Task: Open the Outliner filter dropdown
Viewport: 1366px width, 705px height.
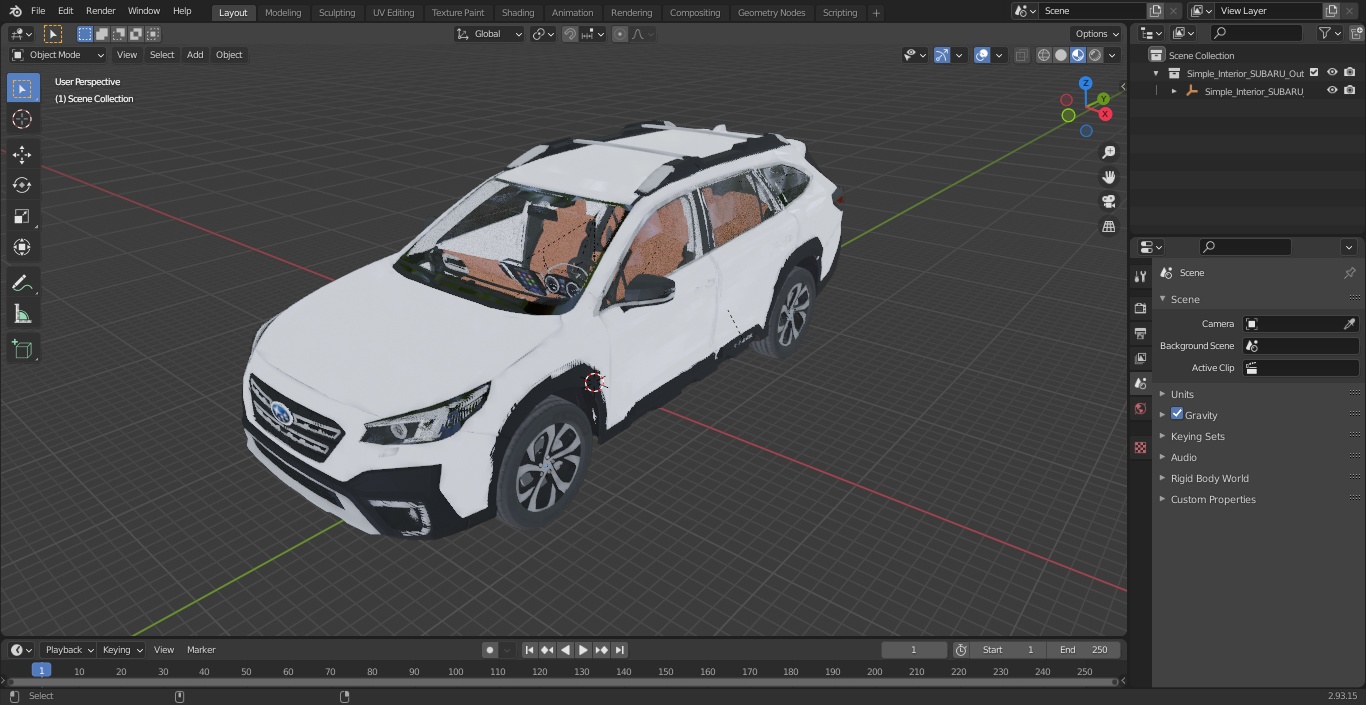Action: click(x=1329, y=33)
